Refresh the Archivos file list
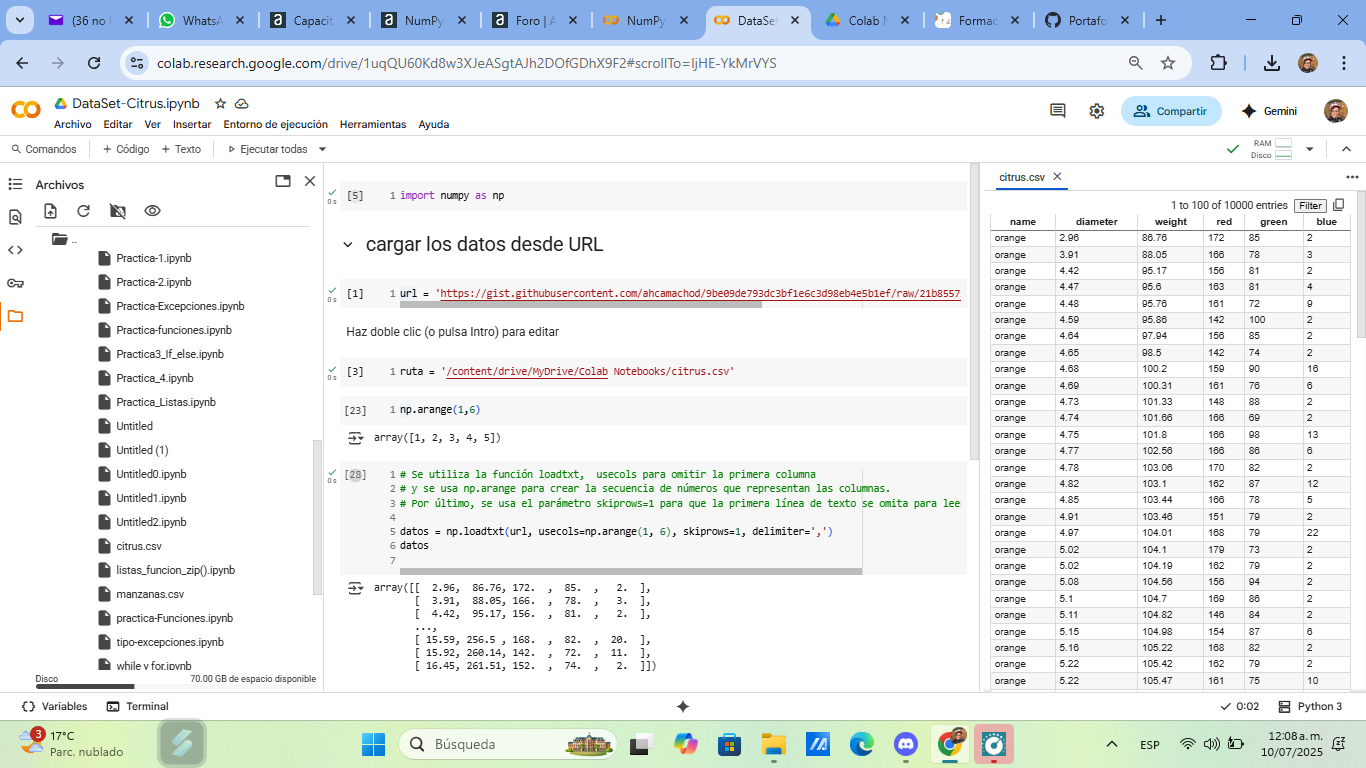Image resolution: width=1366 pixels, height=768 pixels. (x=84, y=211)
